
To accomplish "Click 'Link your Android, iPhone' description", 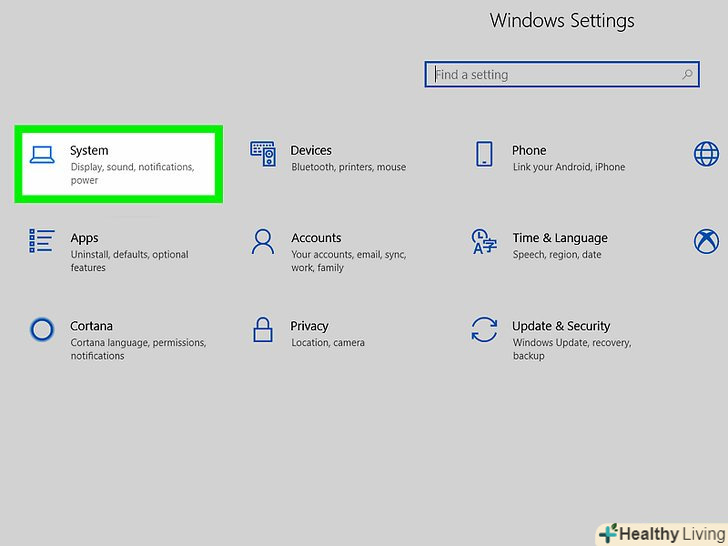I will (569, 167).
